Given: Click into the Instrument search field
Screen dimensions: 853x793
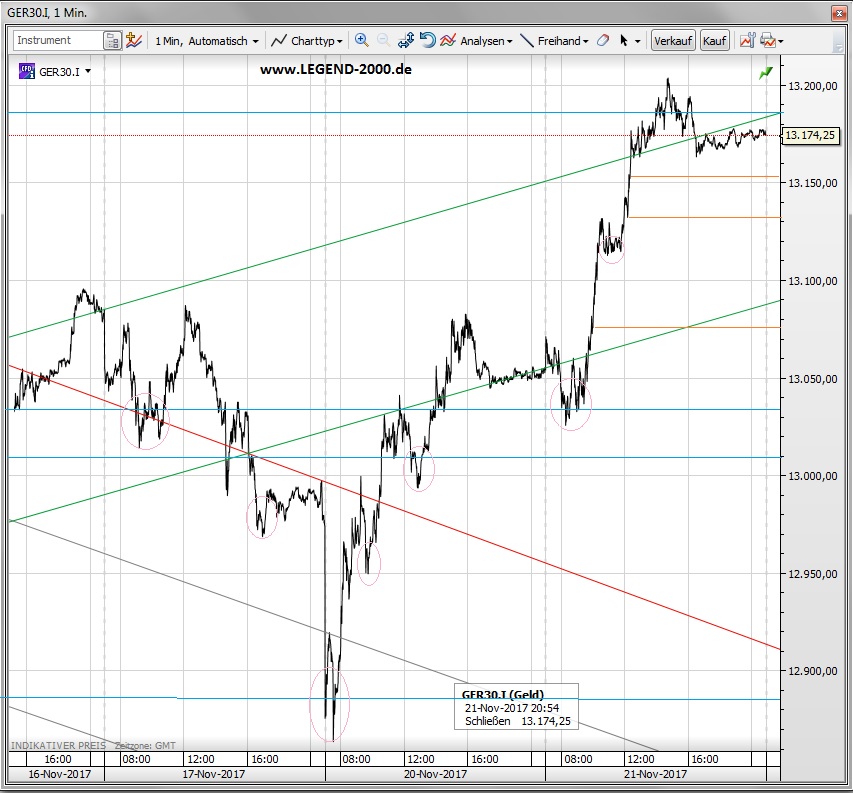Looking at the screenshot, I should coord(57,41).
